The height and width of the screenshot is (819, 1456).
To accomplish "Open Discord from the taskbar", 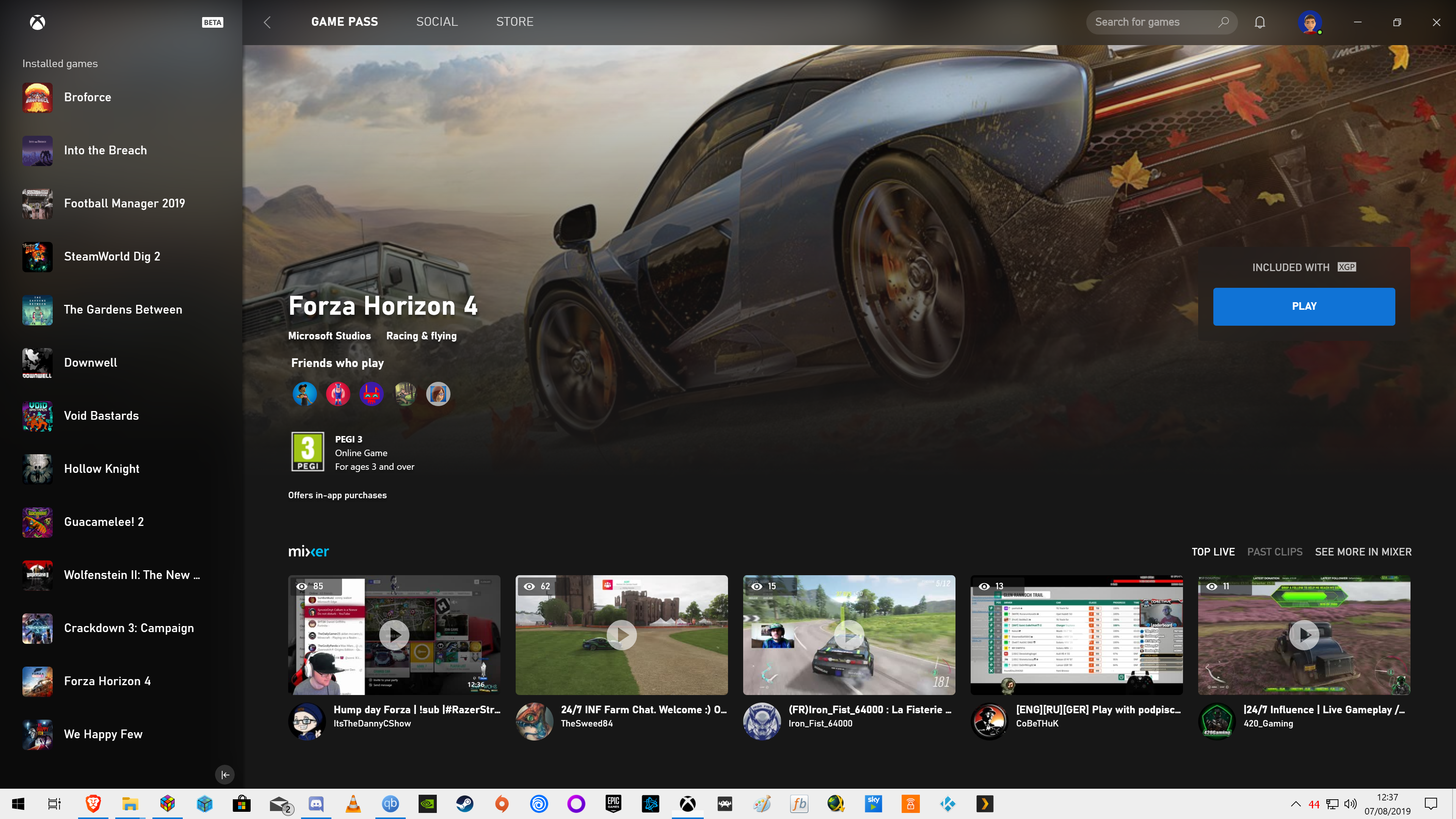I will pyautogui.click(x=316, y=804).
